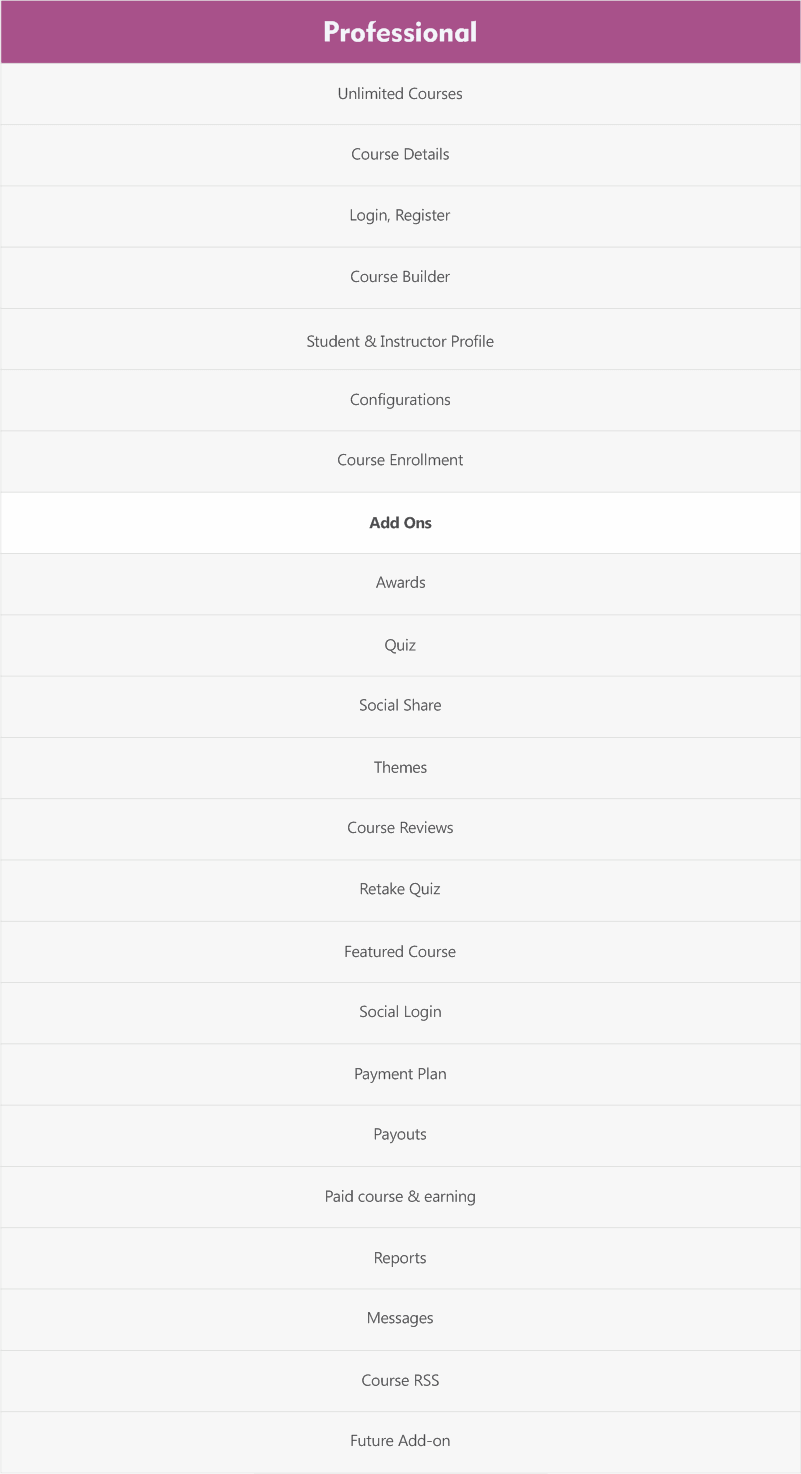Select the Course Reviews row
The width and height of the screenshot is (801, 1474).
(400, 828)
